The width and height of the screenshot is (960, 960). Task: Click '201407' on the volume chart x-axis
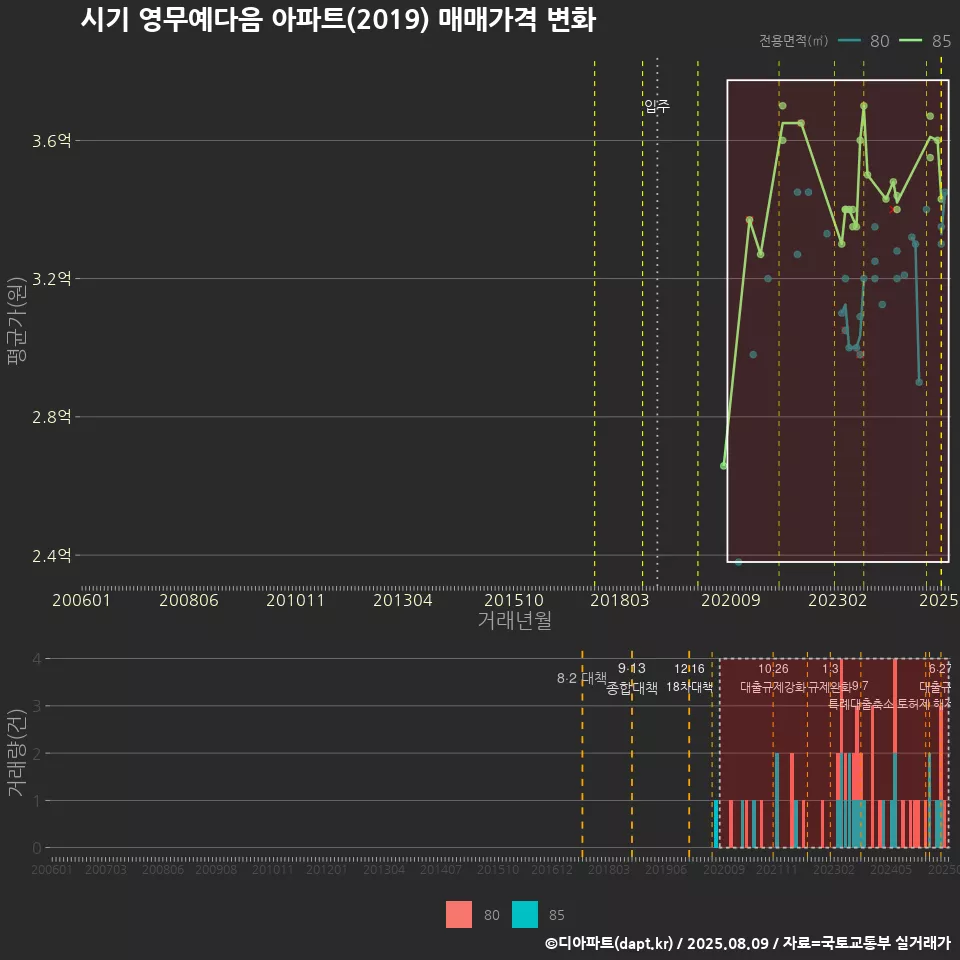click(441, 869)
